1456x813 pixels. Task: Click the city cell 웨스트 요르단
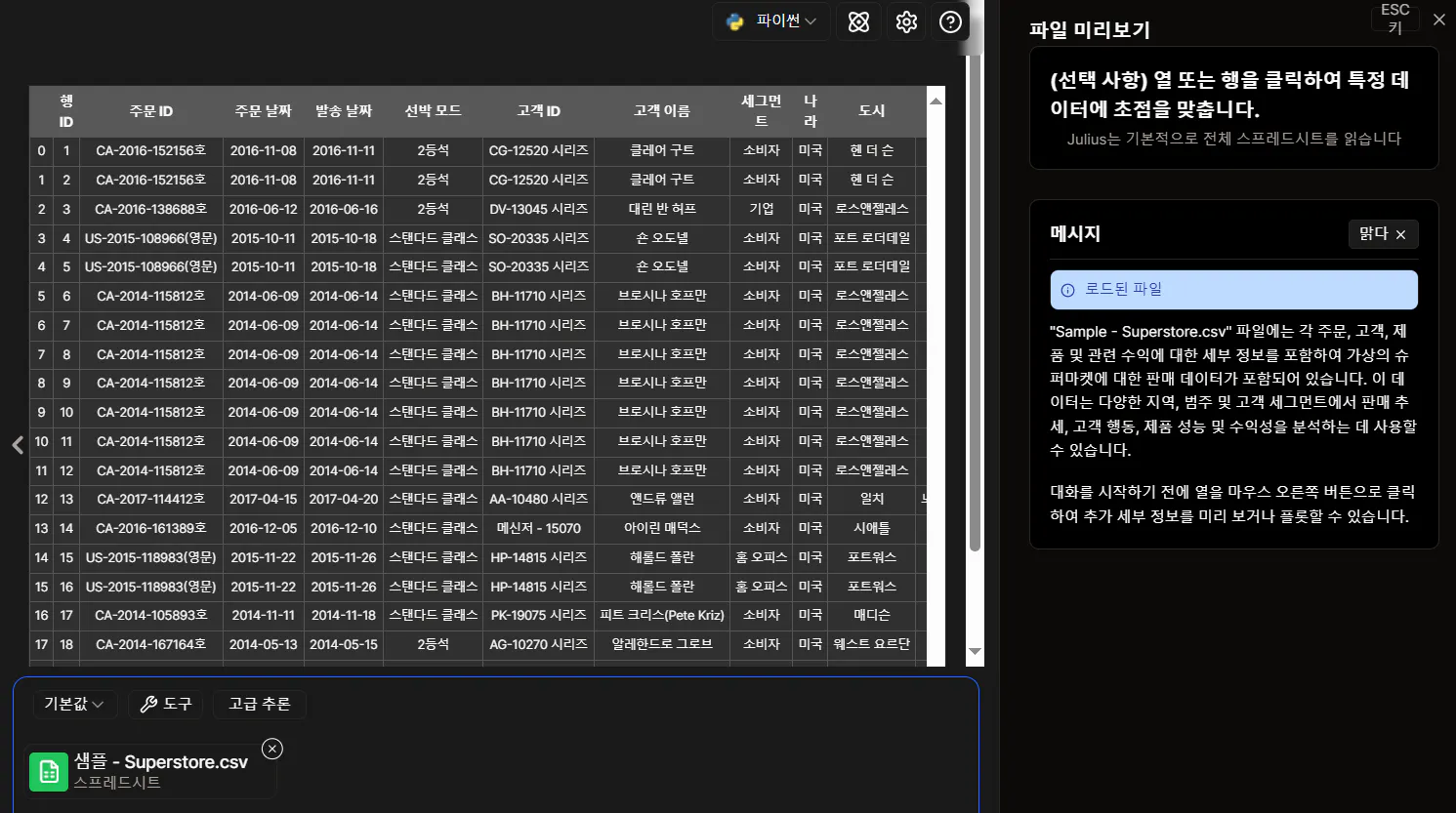click(872, 644)
